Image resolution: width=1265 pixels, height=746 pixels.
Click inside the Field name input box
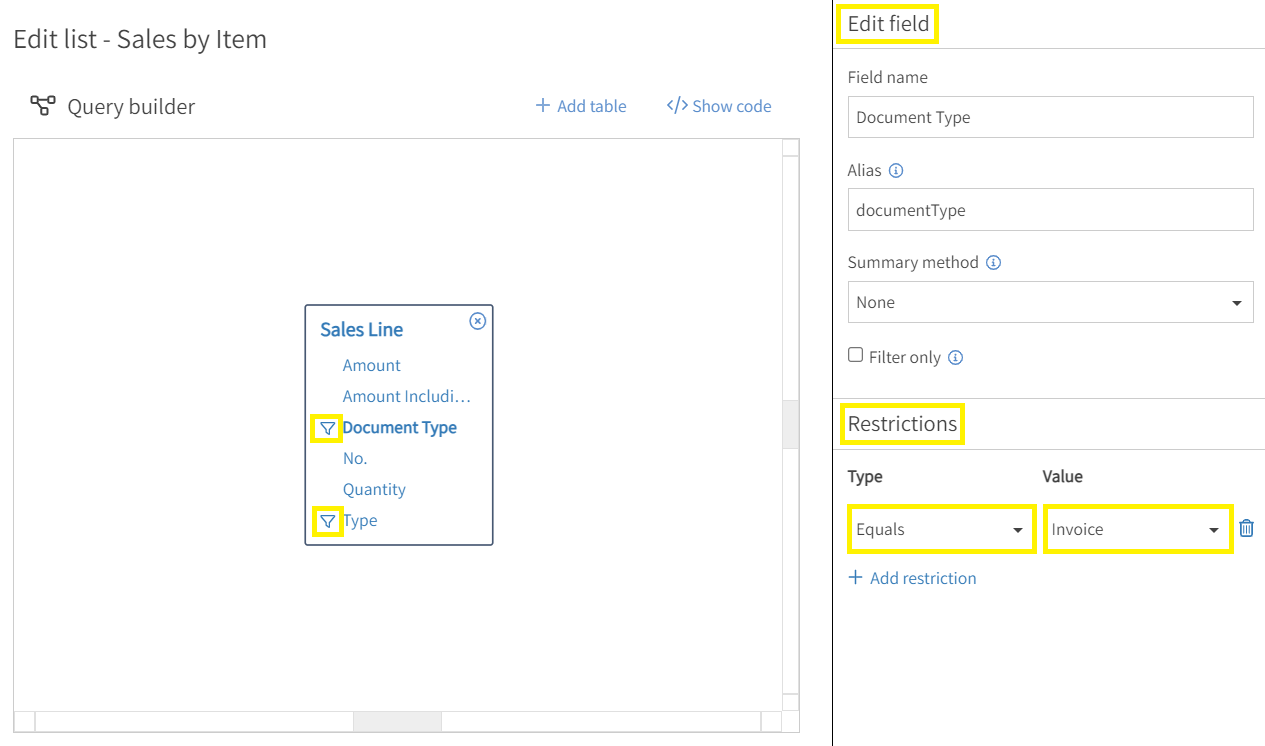pyautogui.click(x=1050, y=117)
